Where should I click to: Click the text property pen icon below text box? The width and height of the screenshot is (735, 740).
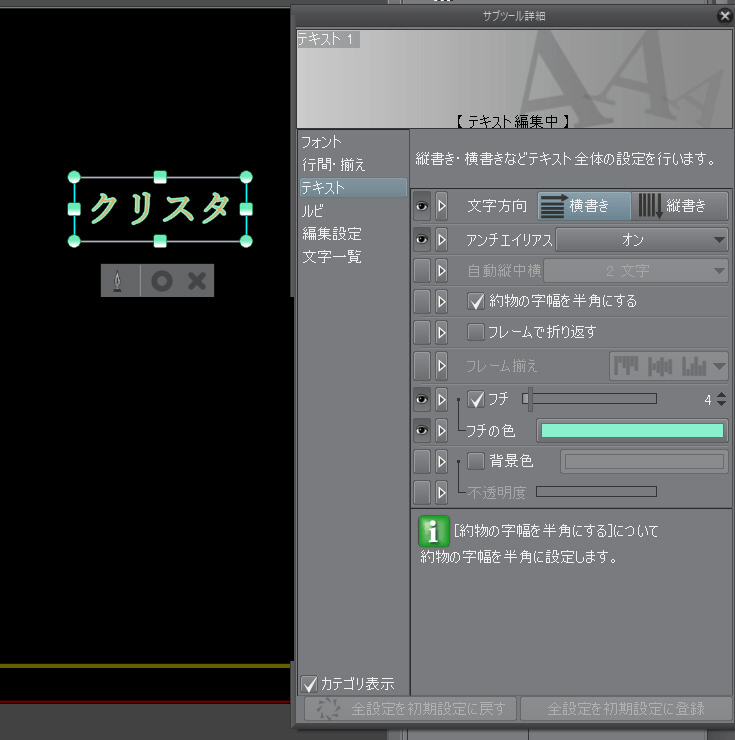click(x=119, y=281)
